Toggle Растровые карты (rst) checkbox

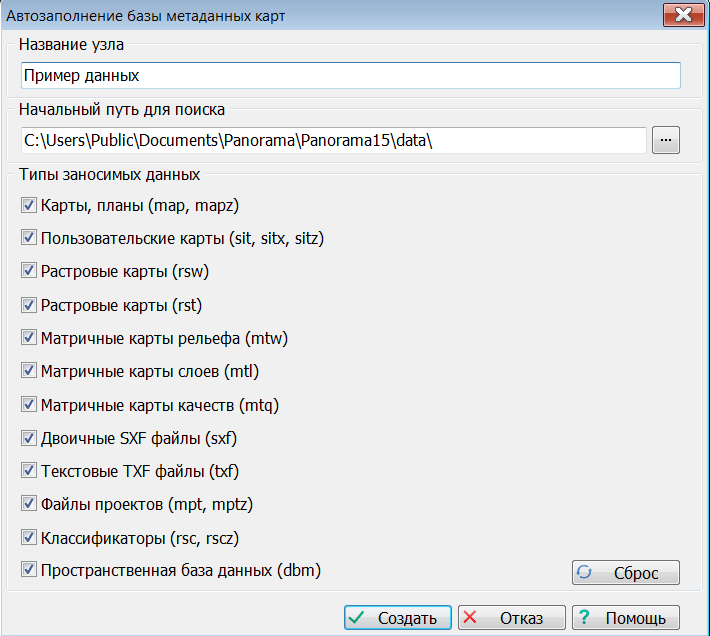[28, 305]
